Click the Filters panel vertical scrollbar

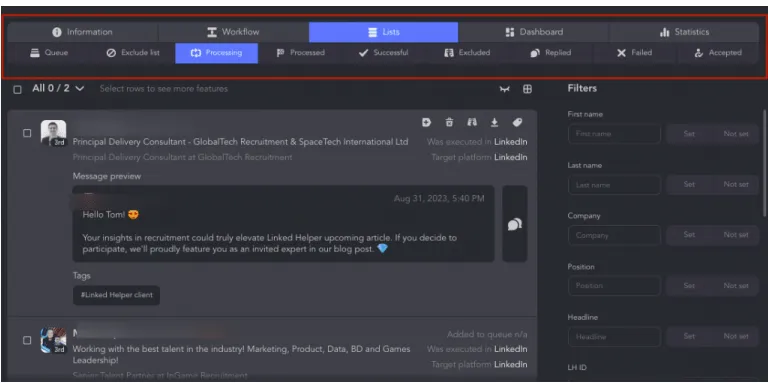coord(764,163)
